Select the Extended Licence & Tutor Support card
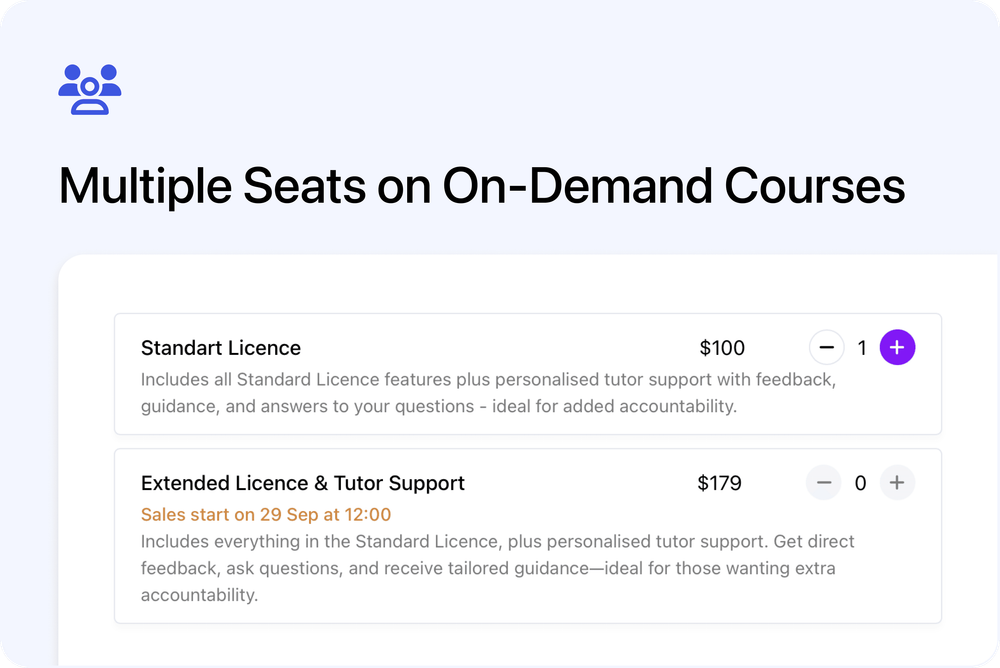The width and height of the screenshot is (1000, 668). tap(528, 535)
